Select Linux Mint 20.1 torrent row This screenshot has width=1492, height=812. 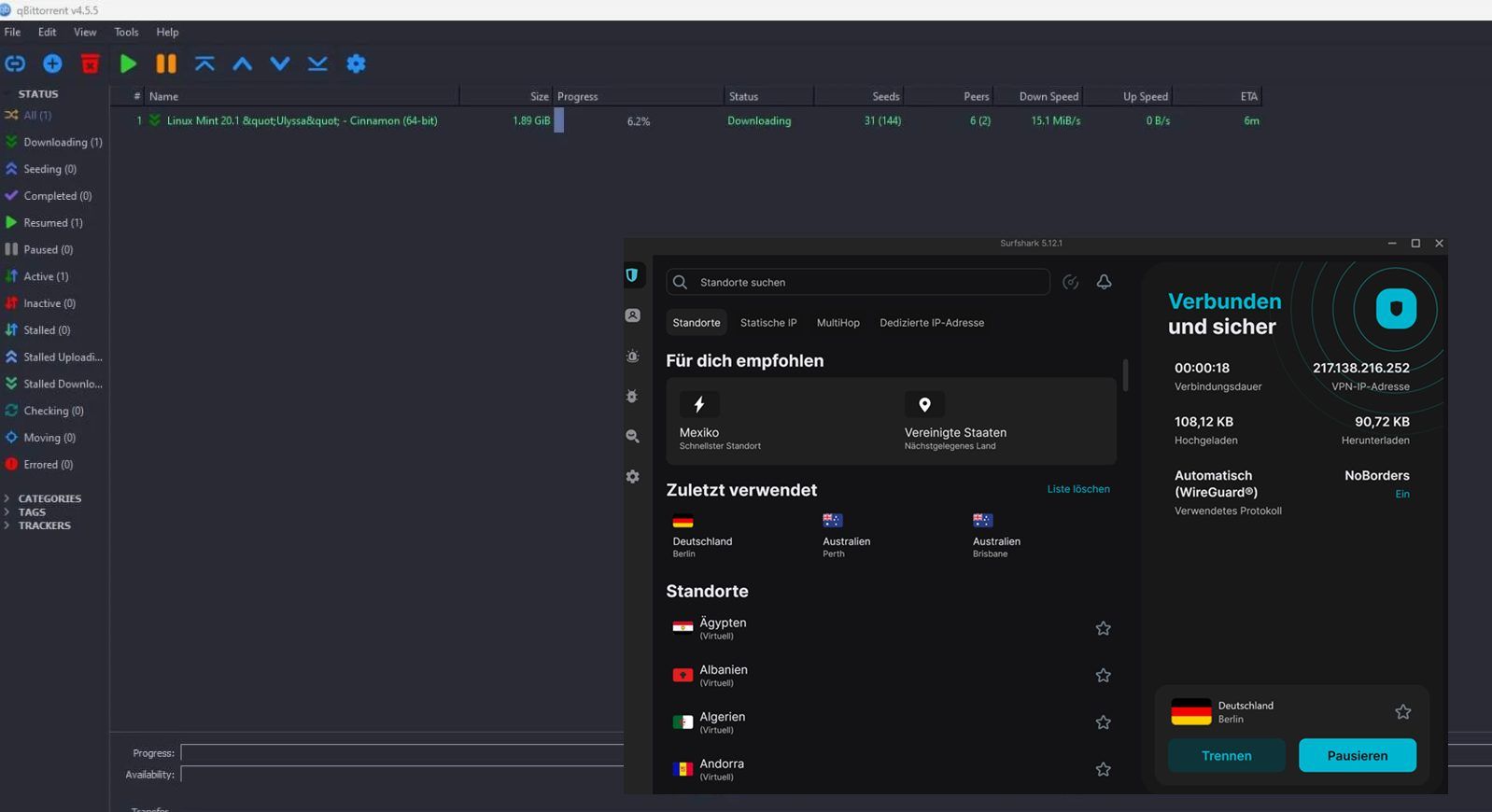tap(686, 120)
